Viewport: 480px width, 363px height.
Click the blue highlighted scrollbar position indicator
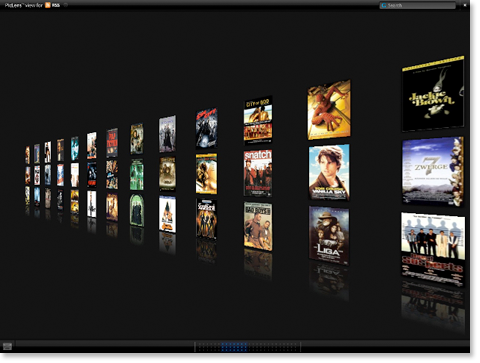(234, 347)
